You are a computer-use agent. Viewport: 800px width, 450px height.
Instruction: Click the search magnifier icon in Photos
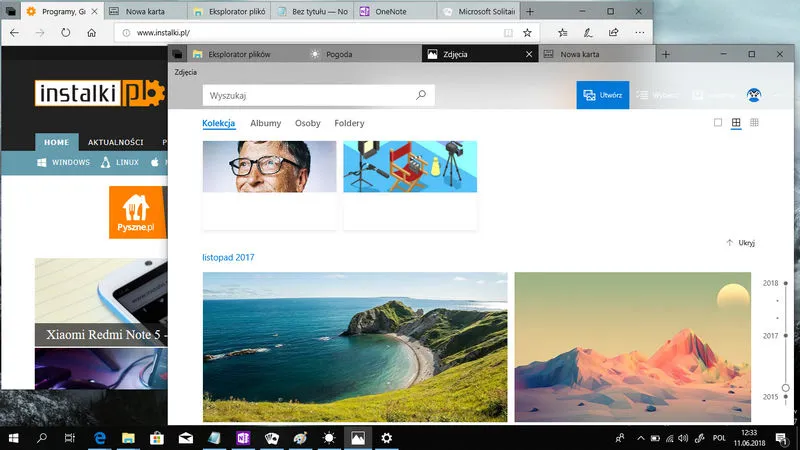(421, 95)
